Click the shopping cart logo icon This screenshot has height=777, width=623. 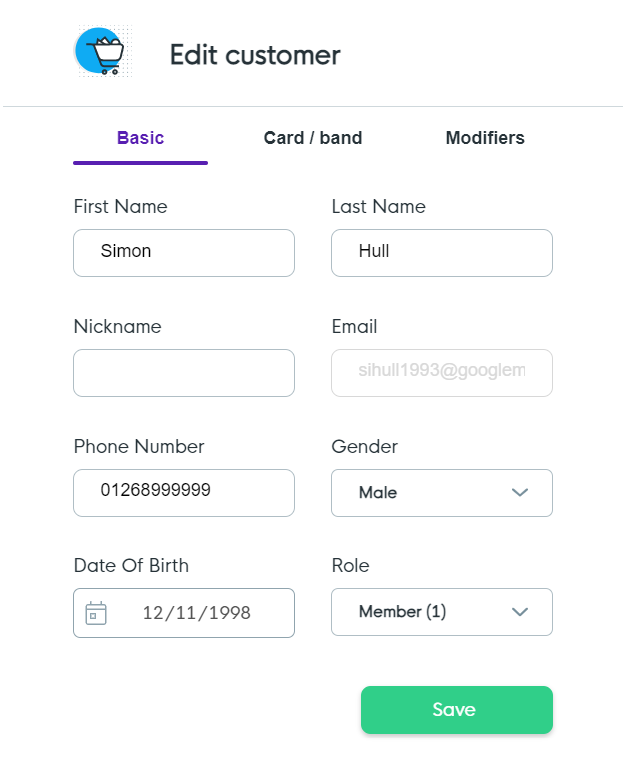[101, 52]
